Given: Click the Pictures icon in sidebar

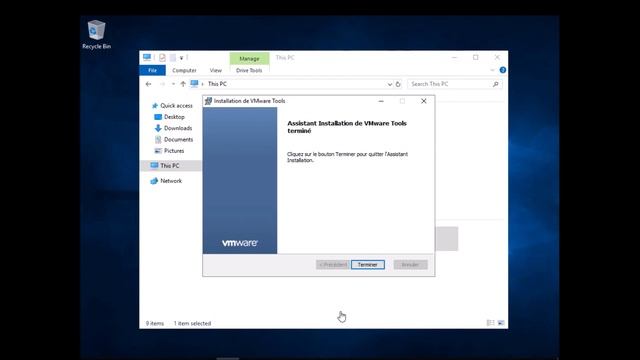Looking at the screenshot, I should point(158,151).
